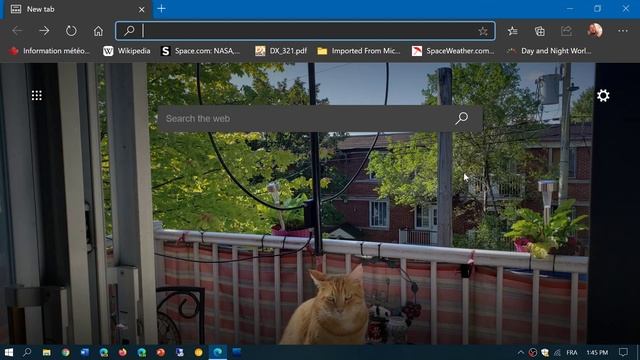Image resolution: width=640 pixels, height=360 pixels.
Task: Go back using the Back arrow
Action: point(17,31)
